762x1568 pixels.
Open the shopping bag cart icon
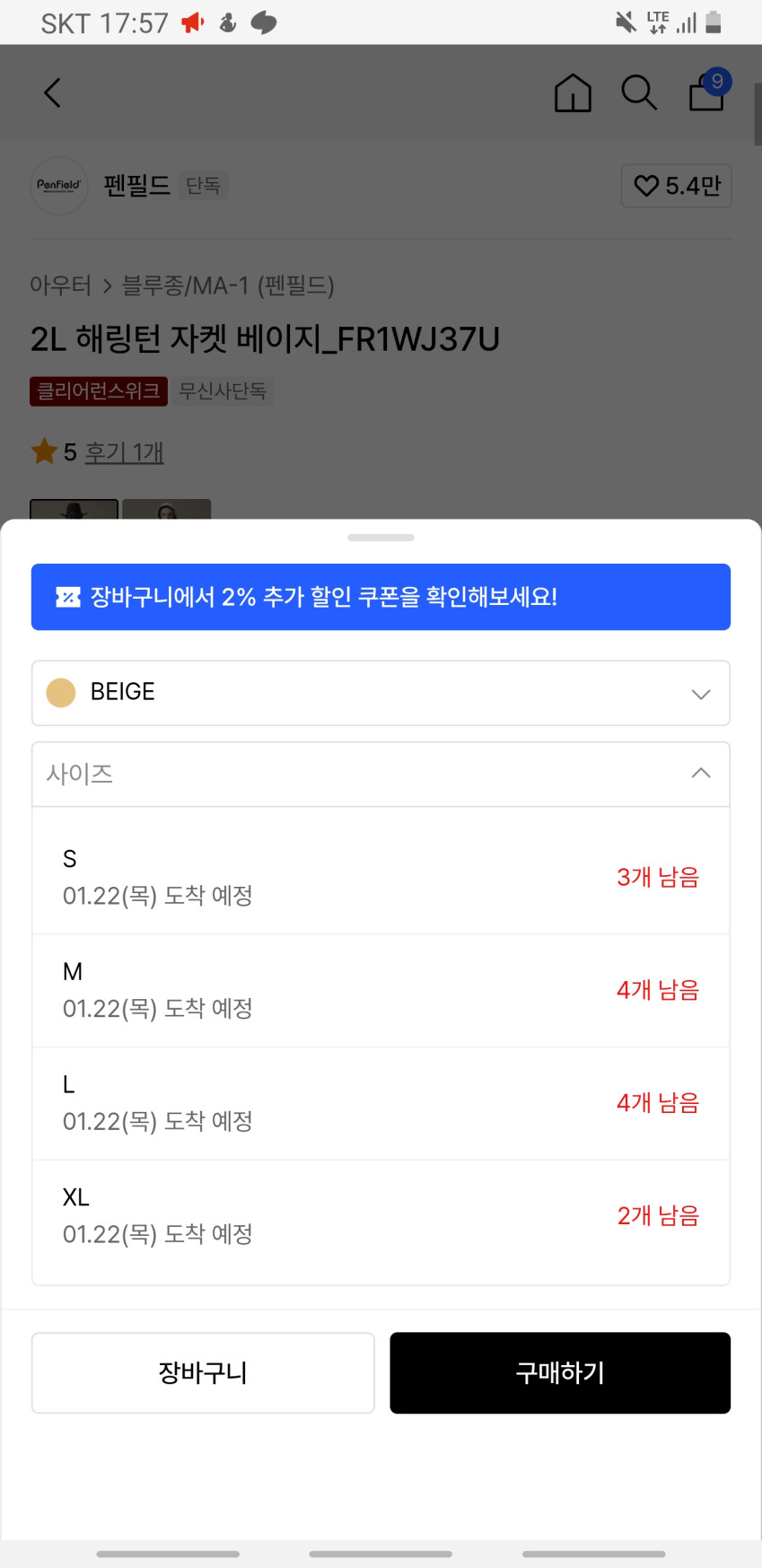(707, 92)
